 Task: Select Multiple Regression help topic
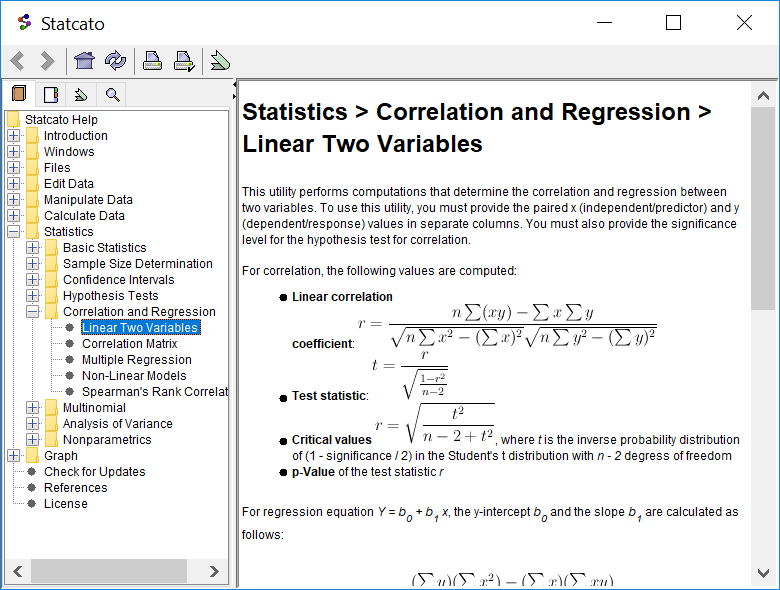[x=136, y=360]
